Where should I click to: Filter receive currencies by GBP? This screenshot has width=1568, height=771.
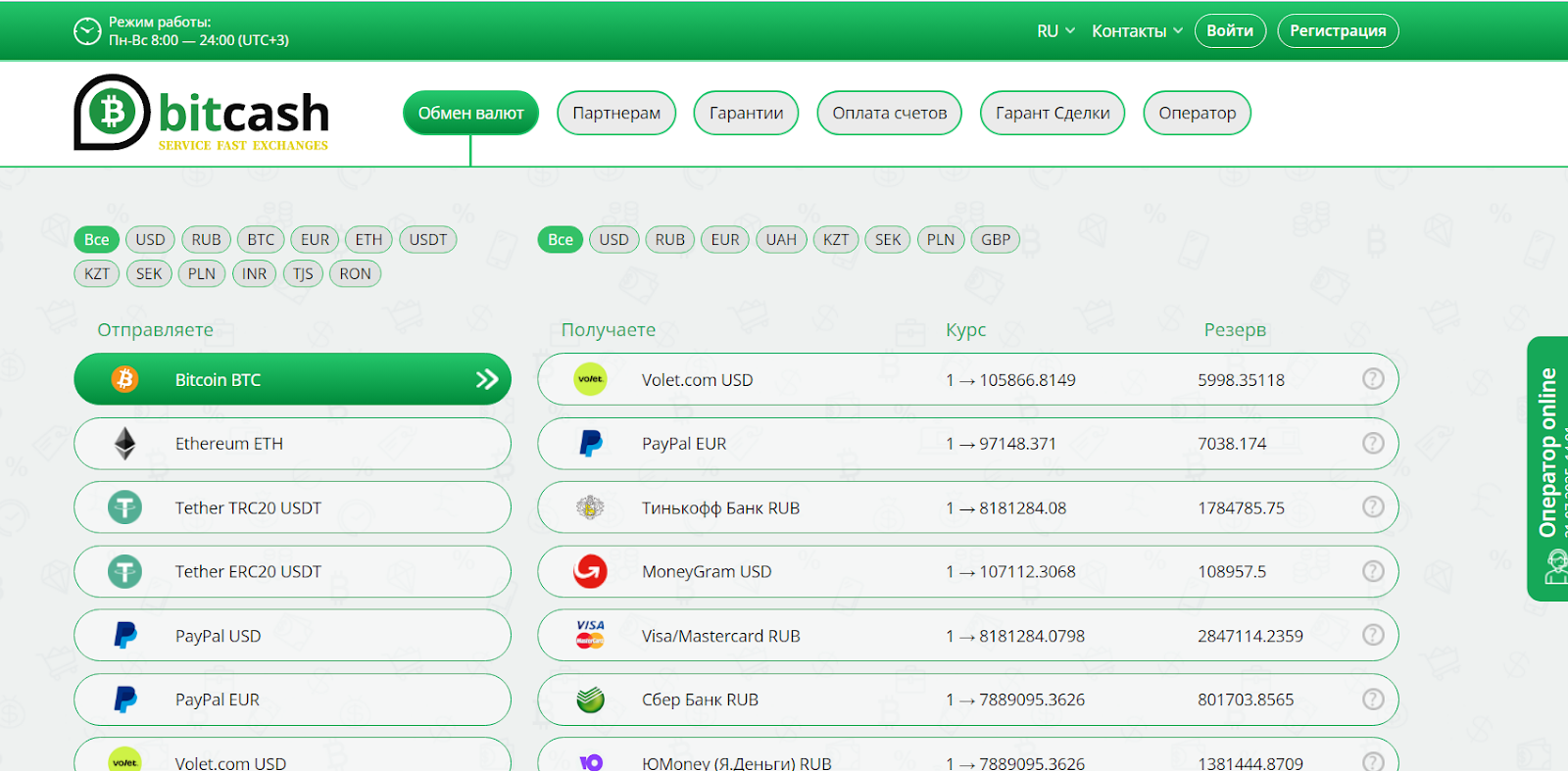tap(996, 239)
